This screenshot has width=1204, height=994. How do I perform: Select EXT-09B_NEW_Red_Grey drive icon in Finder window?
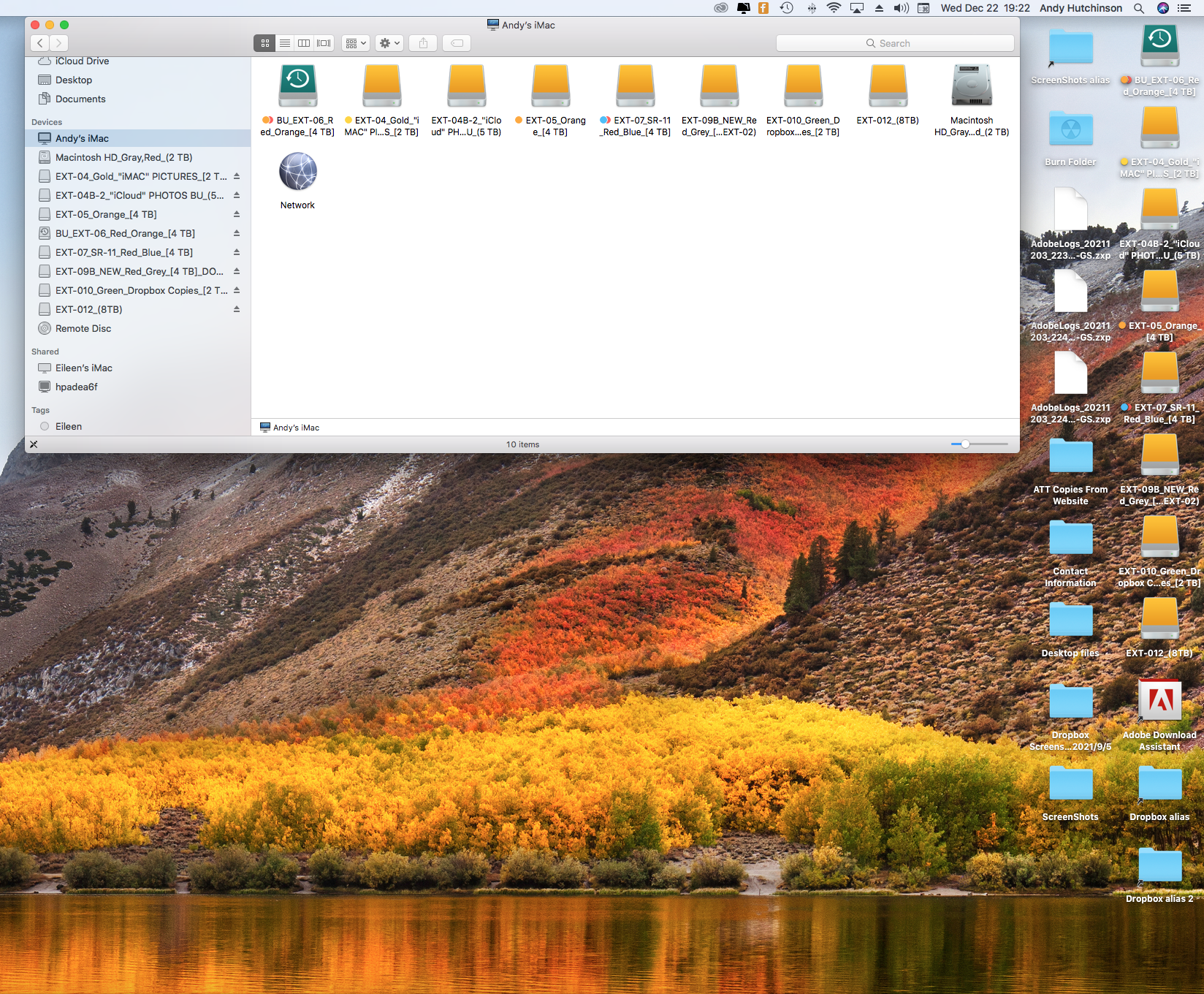coord(720,86)
